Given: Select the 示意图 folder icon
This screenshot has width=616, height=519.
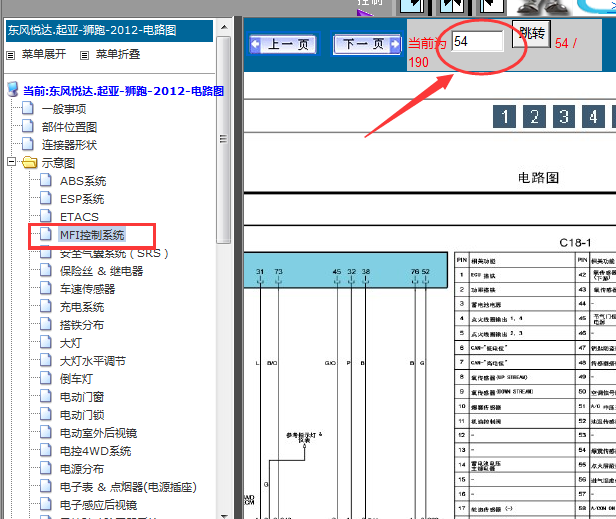Looking at the screenshot, I should (29, 162).
